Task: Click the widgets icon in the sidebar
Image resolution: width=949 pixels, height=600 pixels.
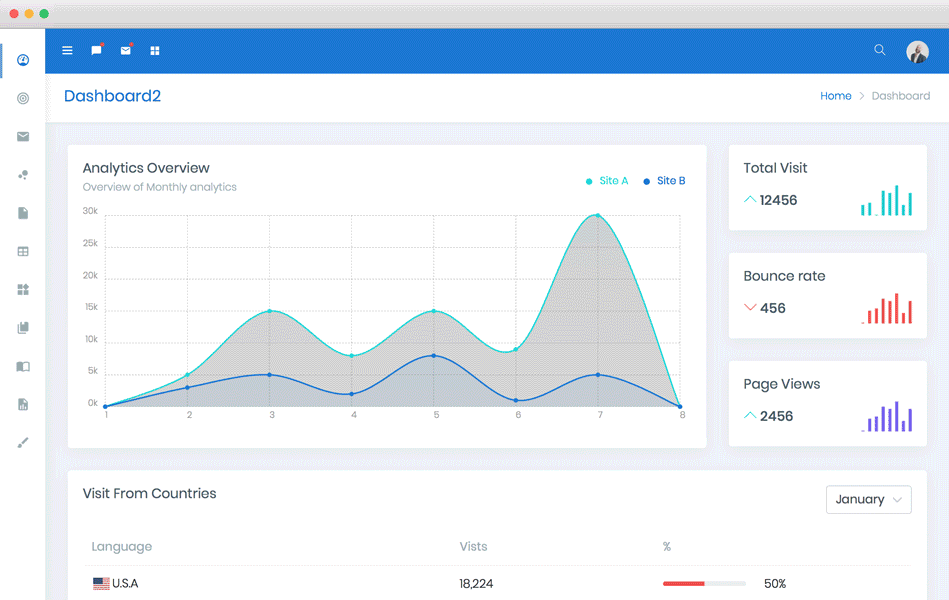Action: tap(23, 289)
